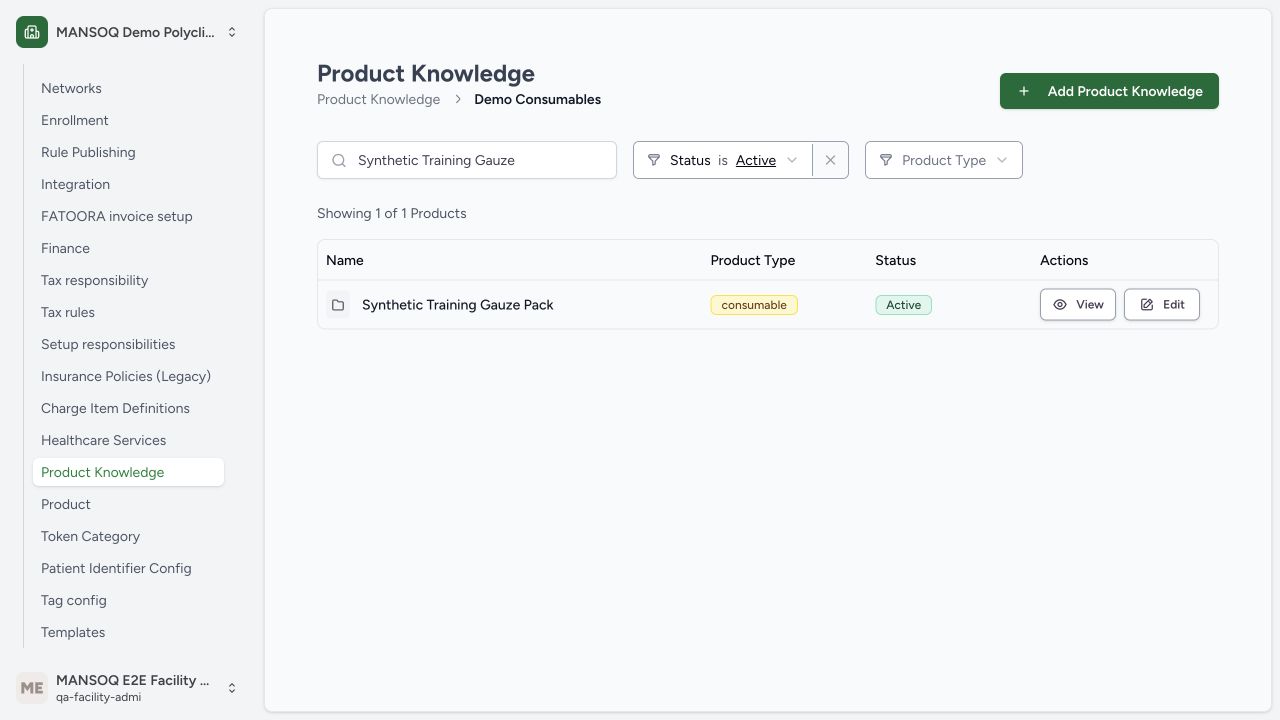
Task: Click the Active status badge in table
Action: [903, 305]
